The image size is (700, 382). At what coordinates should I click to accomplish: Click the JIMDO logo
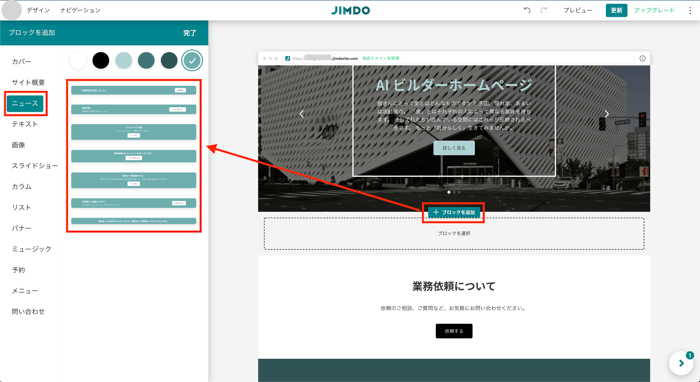tap(350, 10)
